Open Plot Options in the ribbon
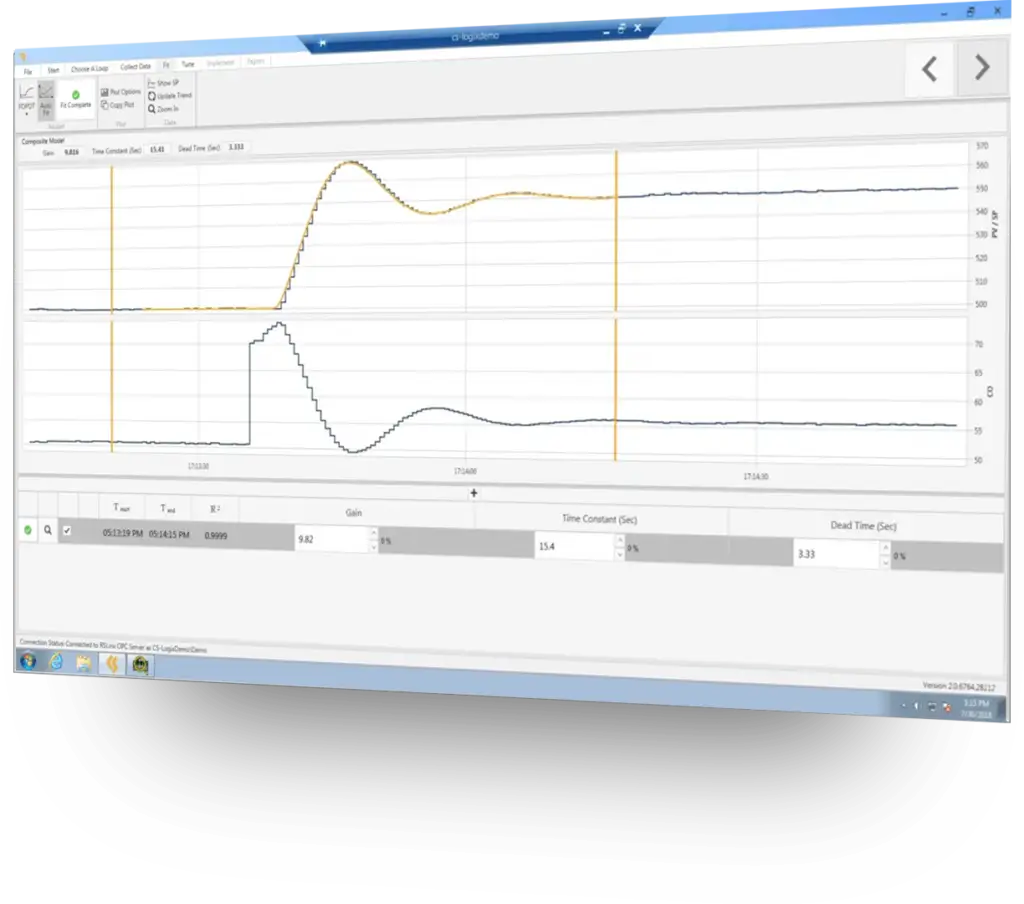This screenshot has width=1024, height=904. (x=121, y=91)
